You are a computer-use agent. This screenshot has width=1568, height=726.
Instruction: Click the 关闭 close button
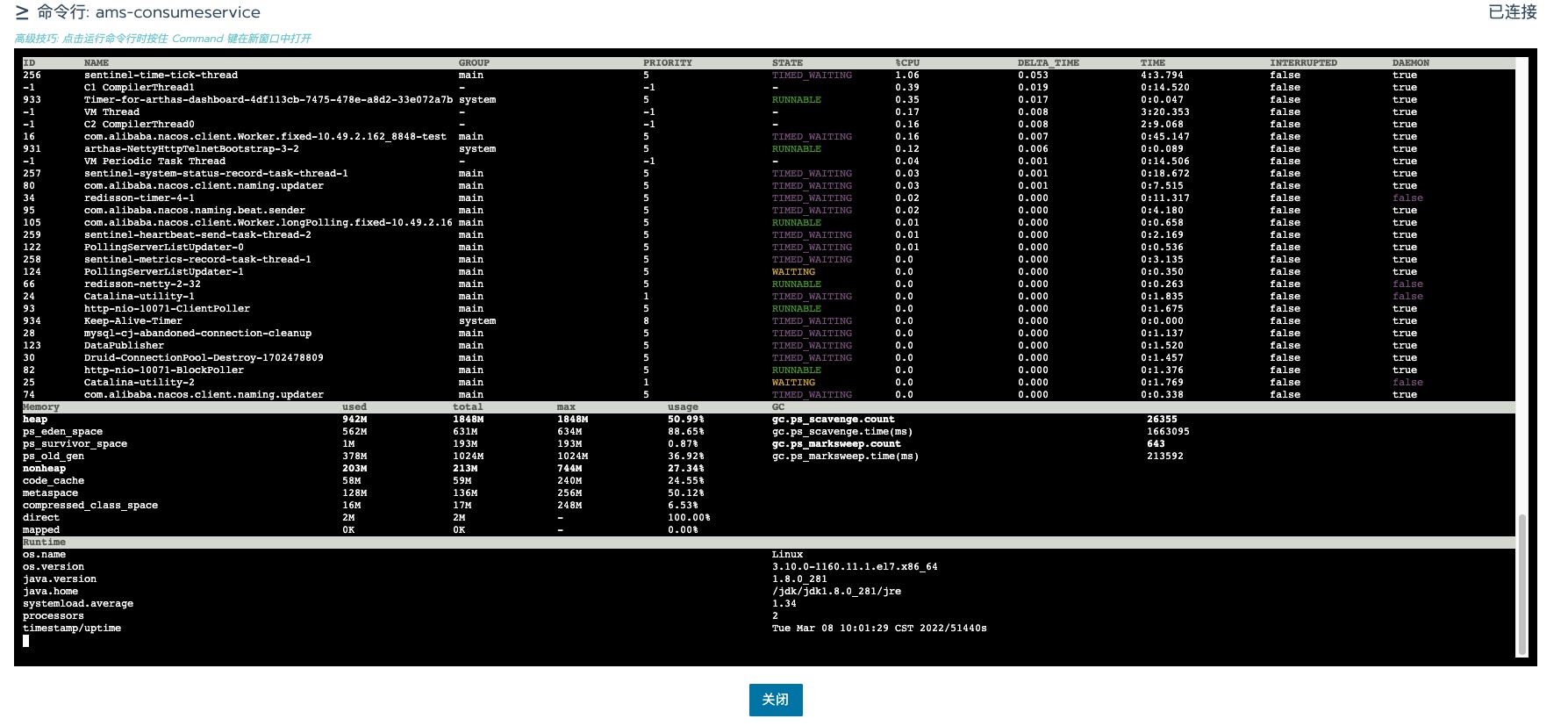coord(776,700)
